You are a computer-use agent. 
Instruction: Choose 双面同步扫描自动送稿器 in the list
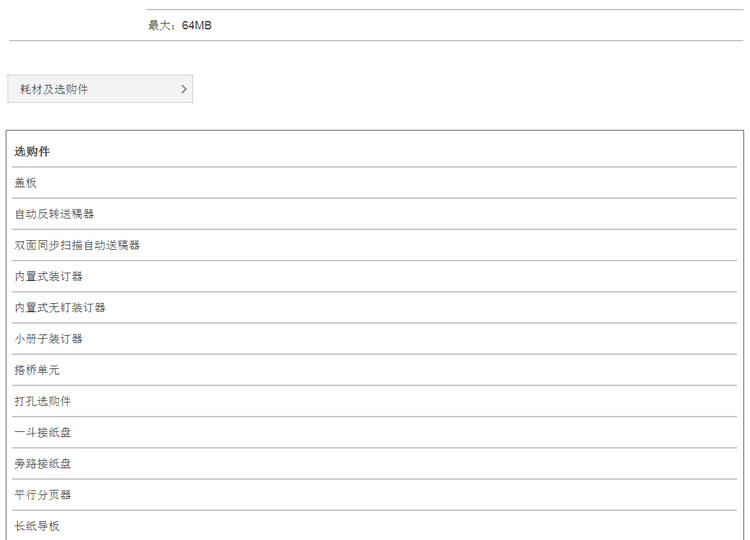(375, 245)
